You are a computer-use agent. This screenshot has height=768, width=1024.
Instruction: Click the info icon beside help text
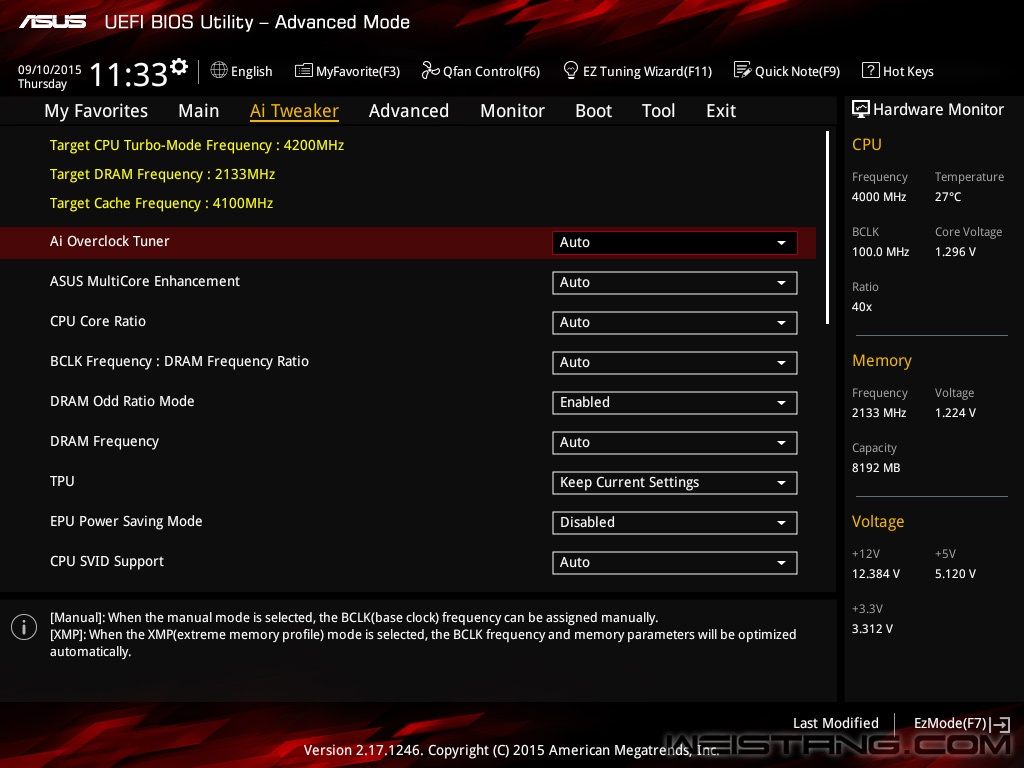click(x=24, y=627)
